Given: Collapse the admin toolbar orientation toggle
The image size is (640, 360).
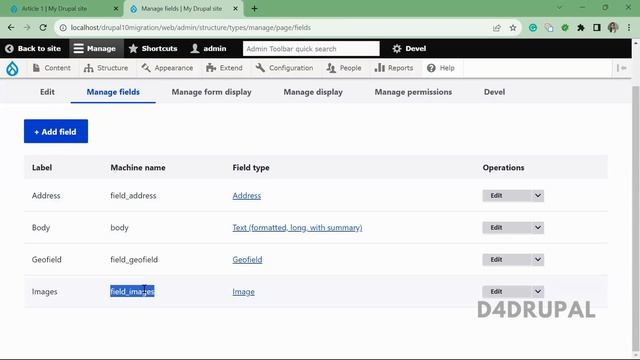Looking at the screenshot, I should 622,68.
